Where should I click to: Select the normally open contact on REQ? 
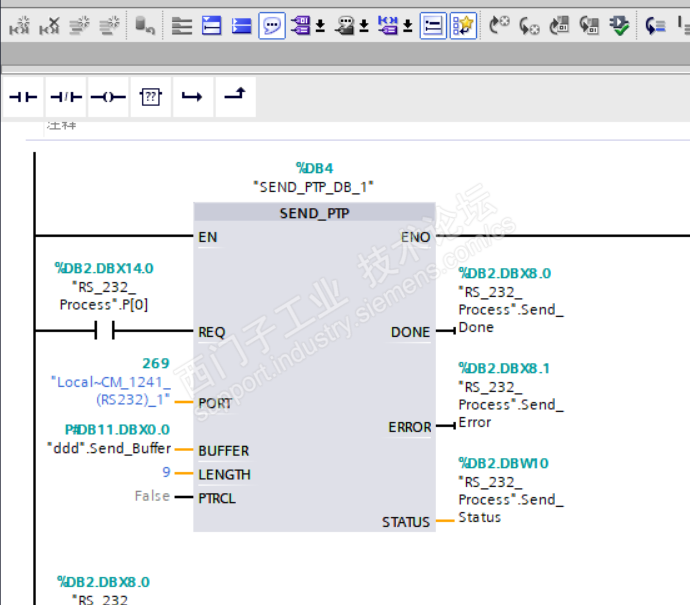point(105,330)
